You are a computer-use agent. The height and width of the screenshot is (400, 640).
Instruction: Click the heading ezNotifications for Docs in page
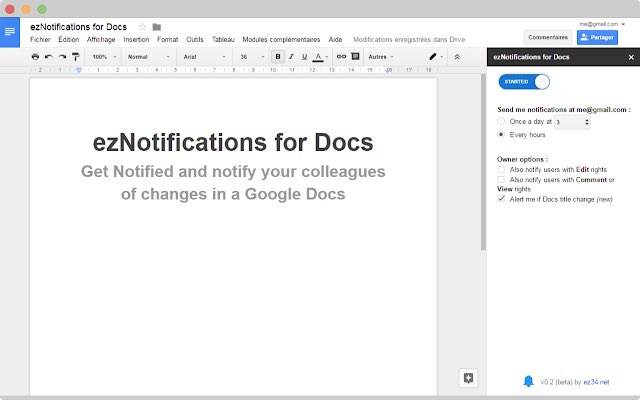[233, 142]
